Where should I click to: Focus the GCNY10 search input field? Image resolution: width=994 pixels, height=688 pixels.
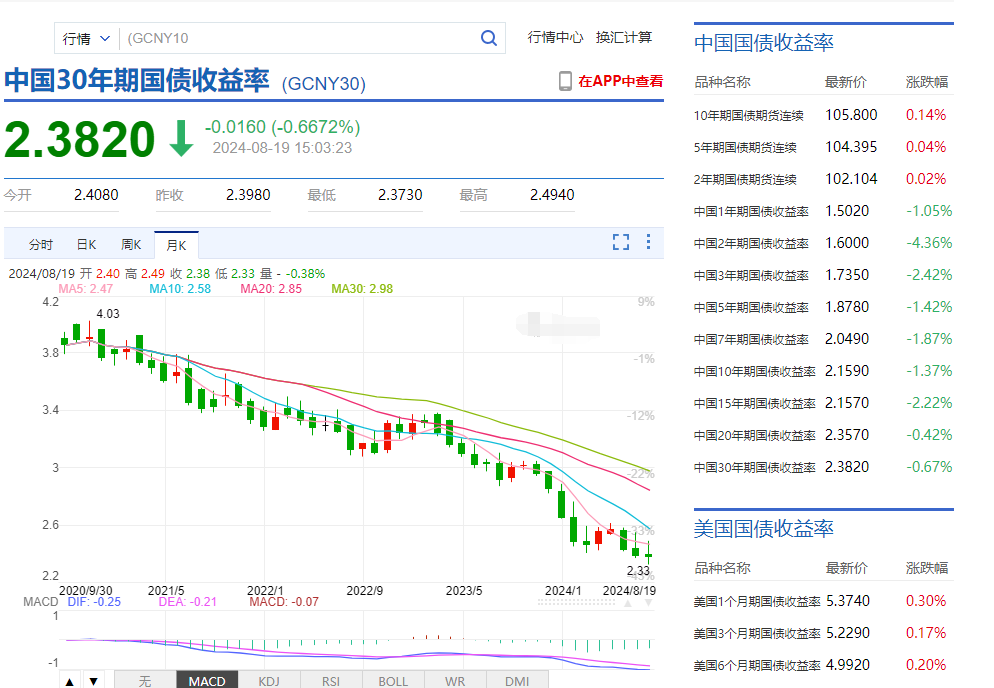[x=298, y=39]
